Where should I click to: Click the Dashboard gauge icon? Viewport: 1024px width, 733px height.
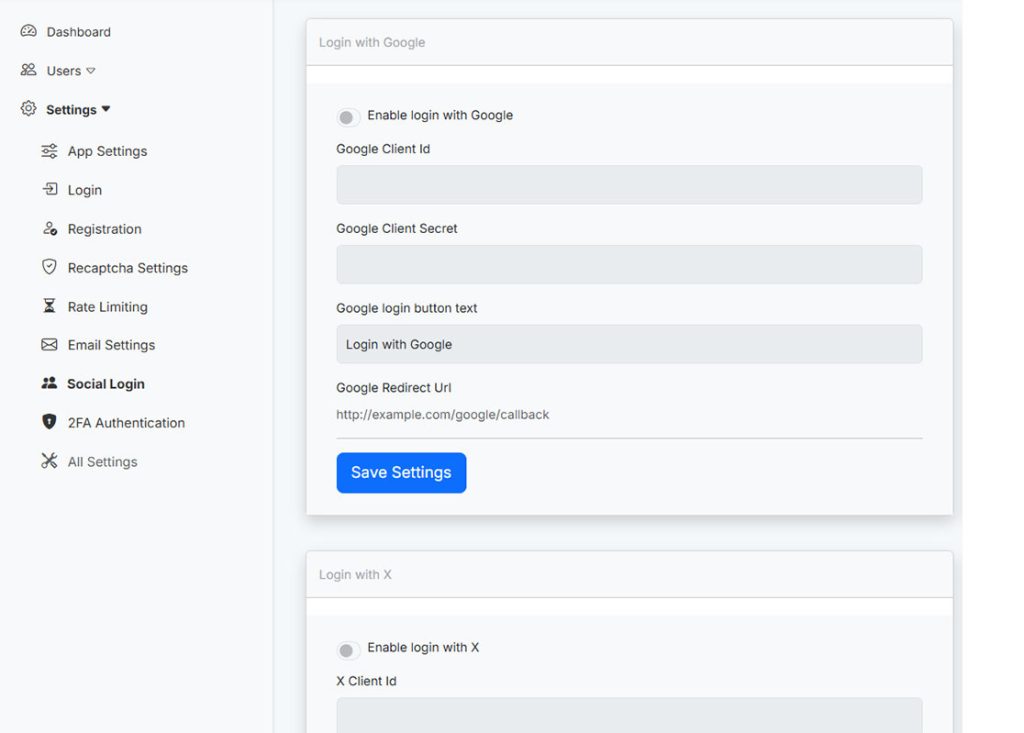click(x=28, y=31)
